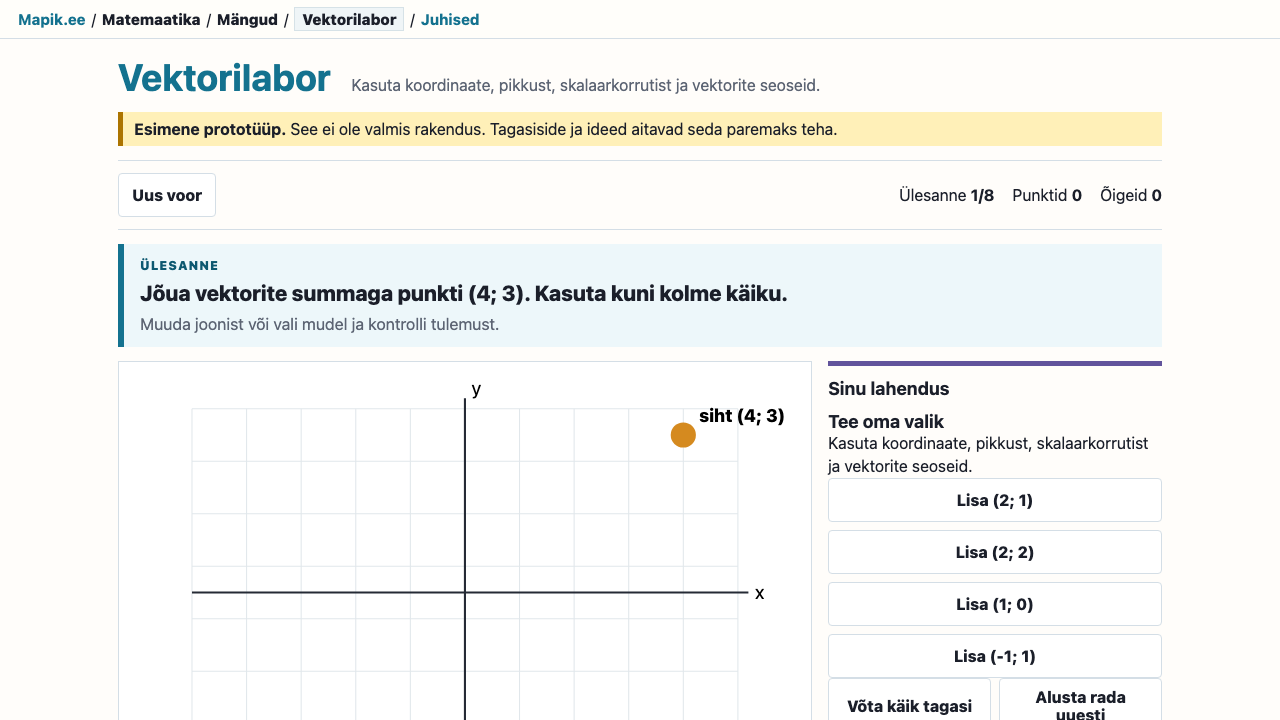Add vector with Lisa (2; 2)

point(995,552)
